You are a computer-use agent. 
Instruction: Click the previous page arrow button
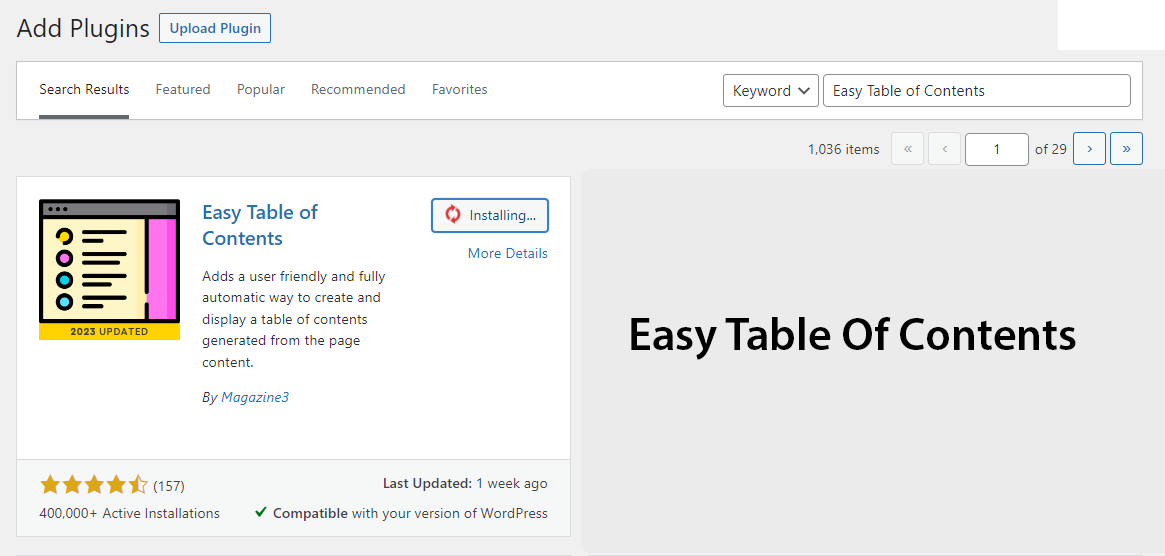[944, 149]
